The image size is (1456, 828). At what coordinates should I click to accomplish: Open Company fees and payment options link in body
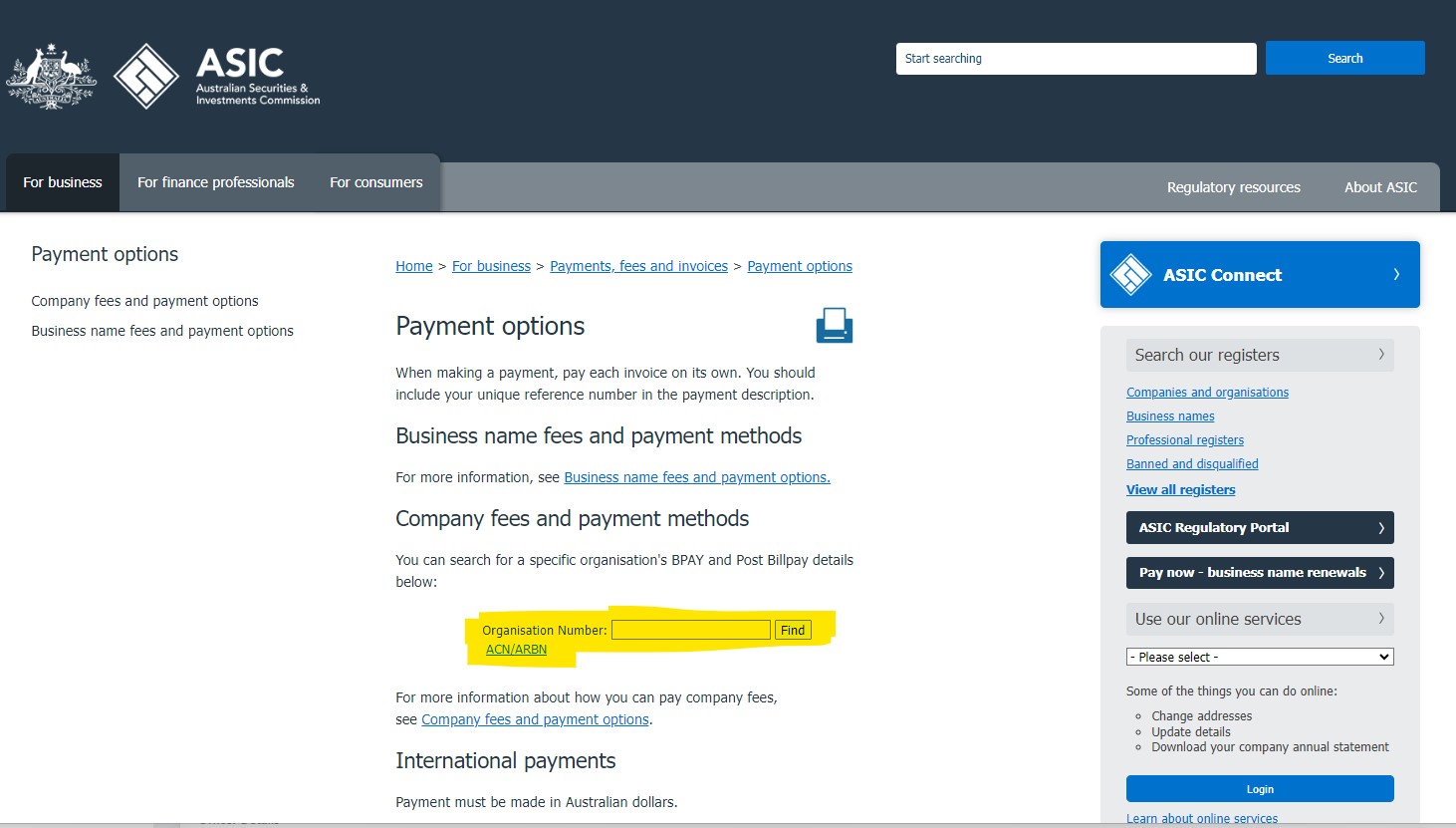535,719
